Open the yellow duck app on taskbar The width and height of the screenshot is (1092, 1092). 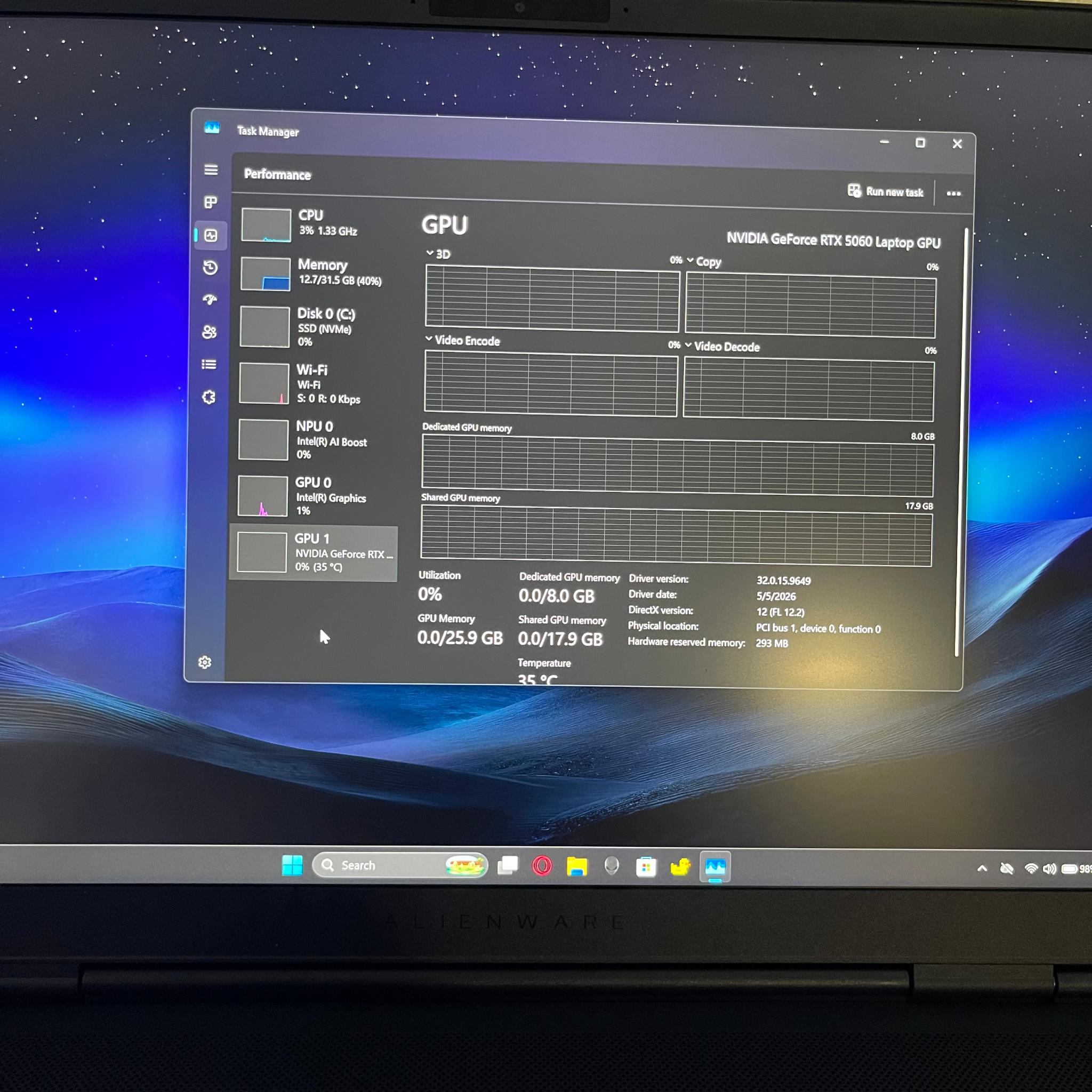point(680,866)
